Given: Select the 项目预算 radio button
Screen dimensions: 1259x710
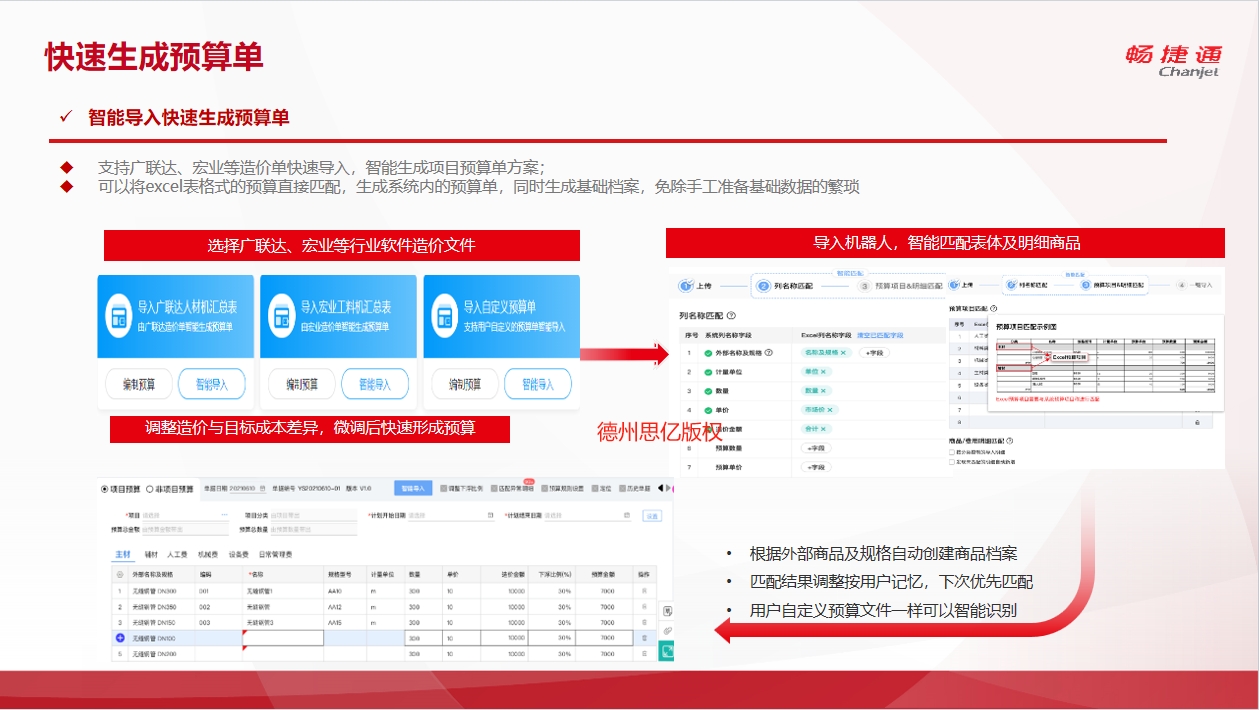Looking at the screenshot, I should pyautogui.click(x=105, y=489).
